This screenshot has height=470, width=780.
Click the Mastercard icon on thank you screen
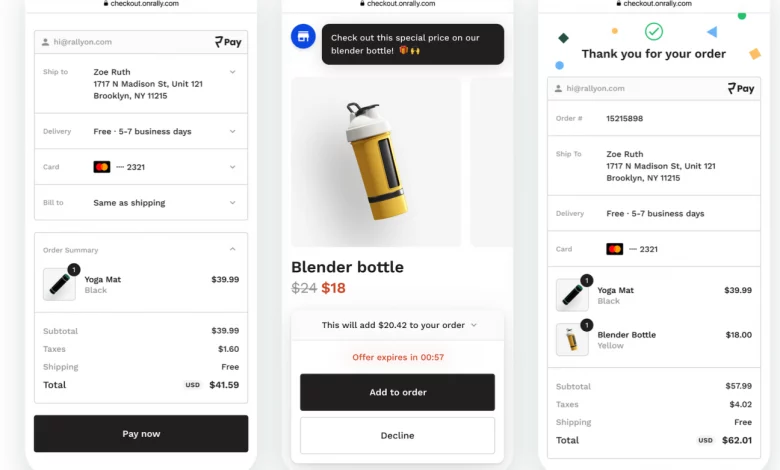(x=614, y=249)
